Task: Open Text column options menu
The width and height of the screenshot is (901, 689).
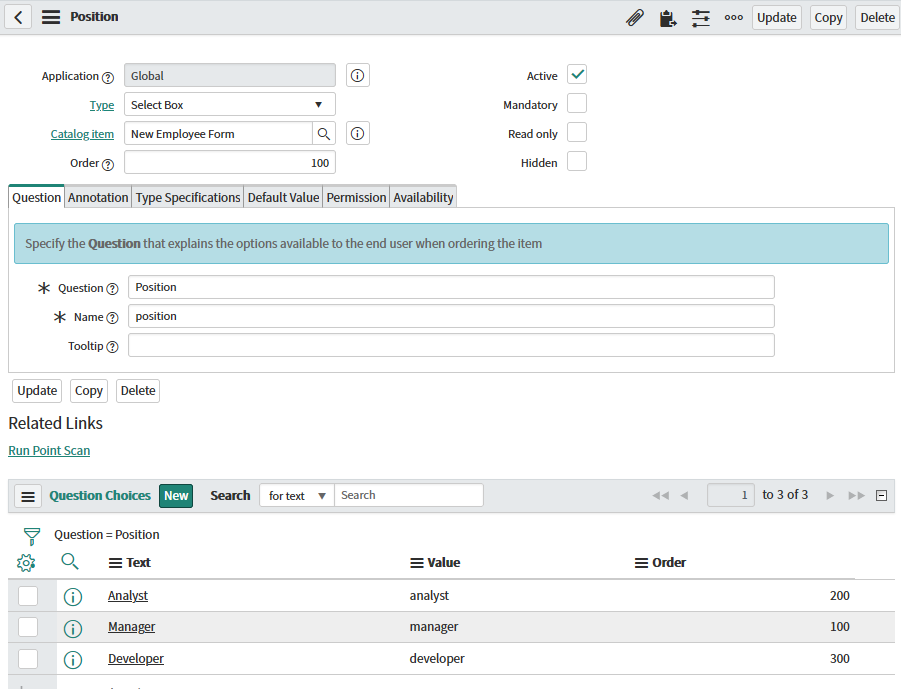Action: (x=115, y=563)
